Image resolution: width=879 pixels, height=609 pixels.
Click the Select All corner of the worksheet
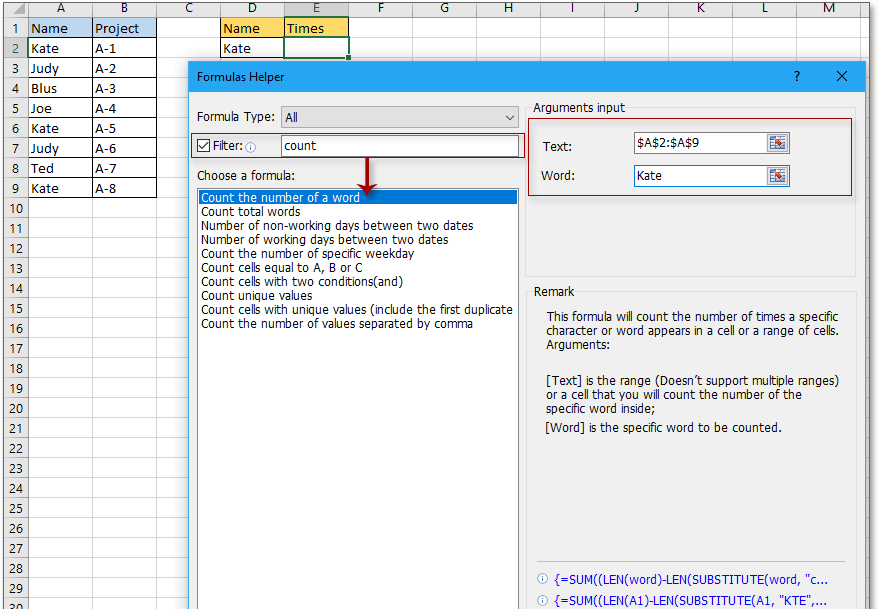tap(15, 9)
